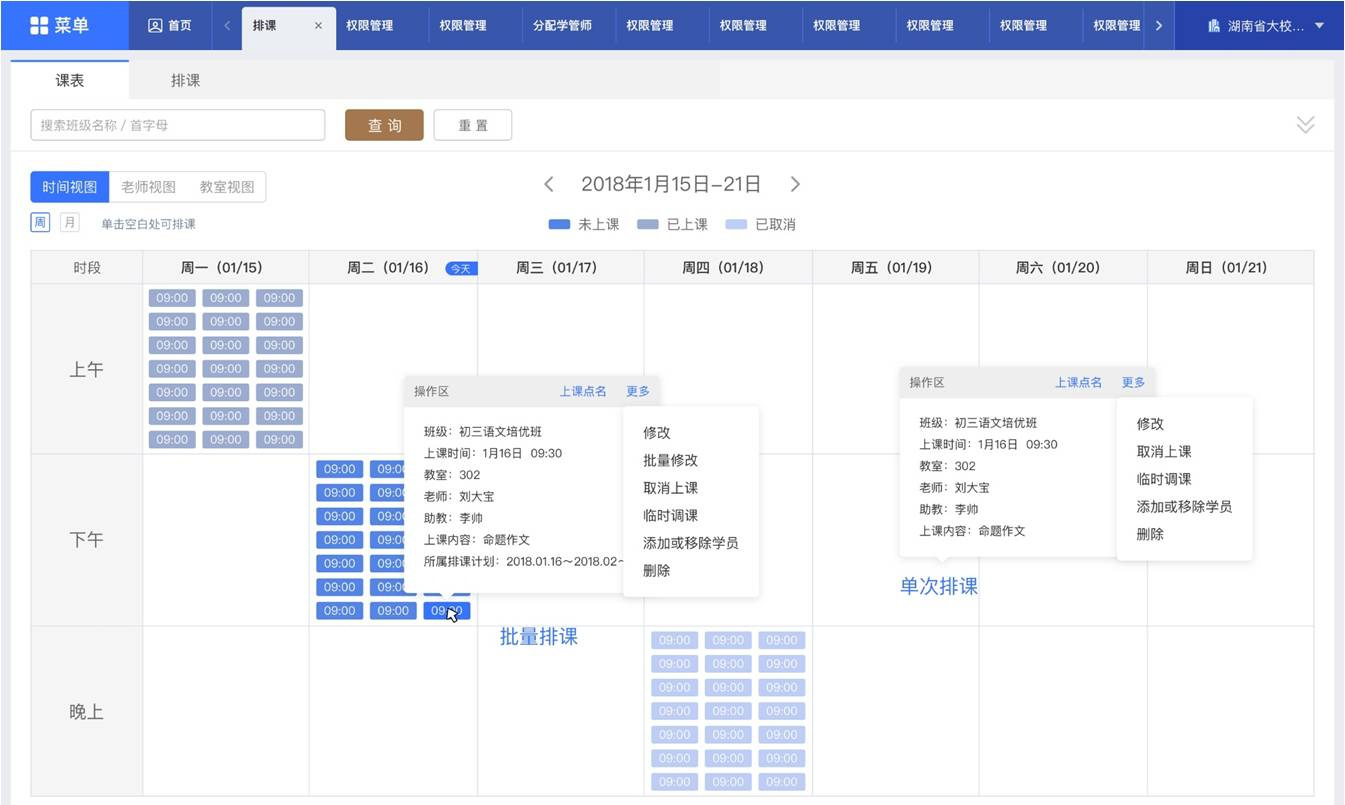Go to 首页 home tab

tap(170, 26)
